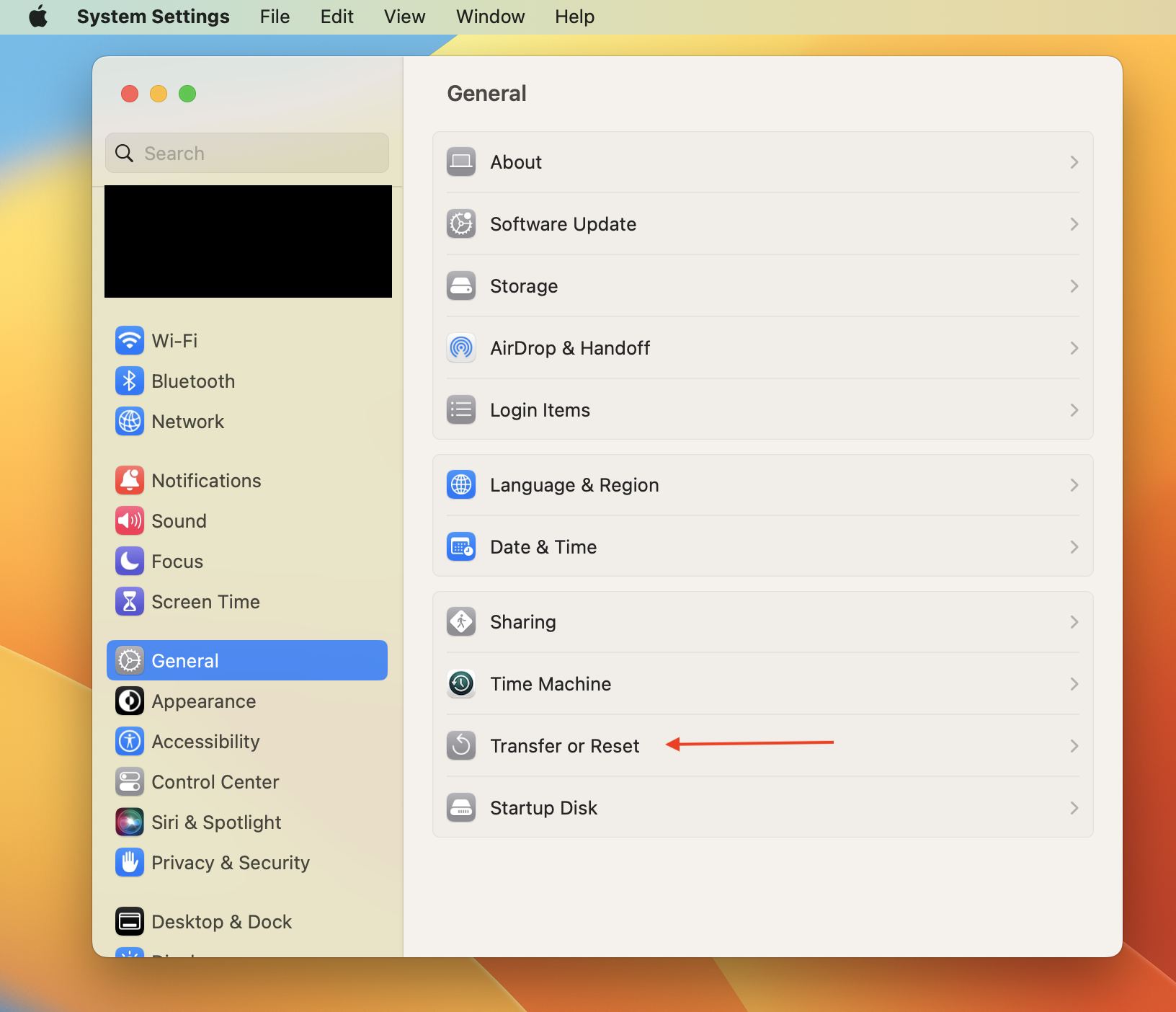Open the Control Center icon
Viewport: 1176px width, 1012px height.
tap(130, 781)
